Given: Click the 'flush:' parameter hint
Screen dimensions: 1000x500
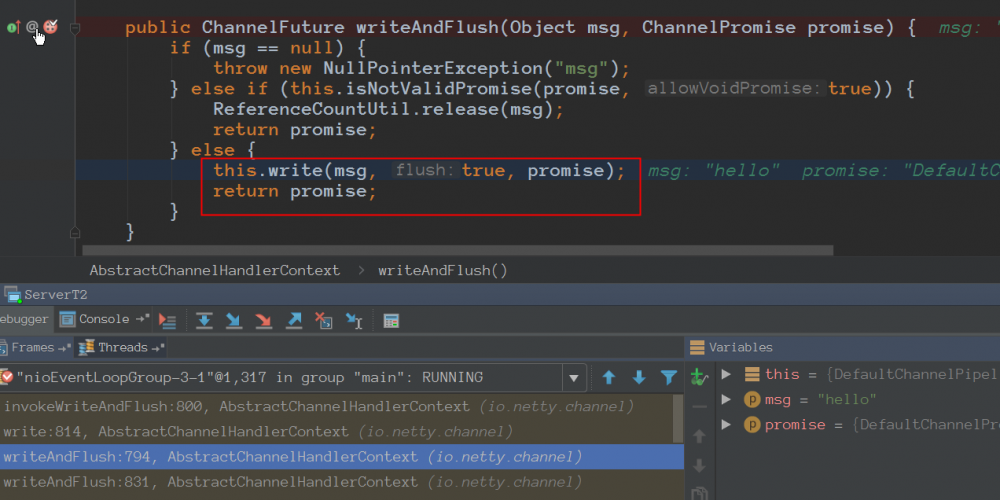Looking at the screenshot, I should (x=426, y=171).
